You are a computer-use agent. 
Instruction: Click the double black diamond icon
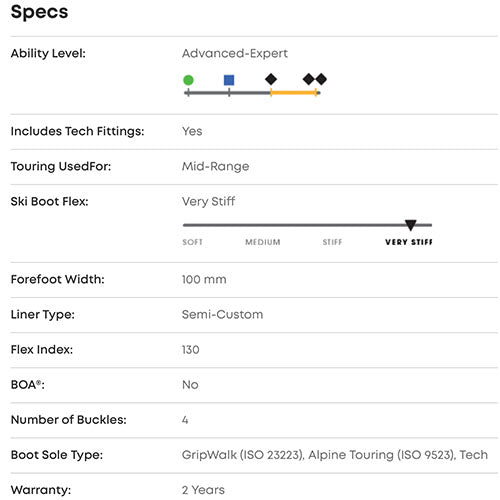(315, 79)
